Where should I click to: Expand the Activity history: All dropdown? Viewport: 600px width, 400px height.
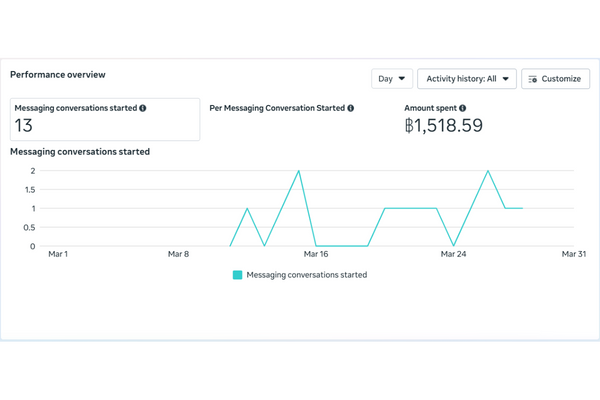click(x=467, y=78)
